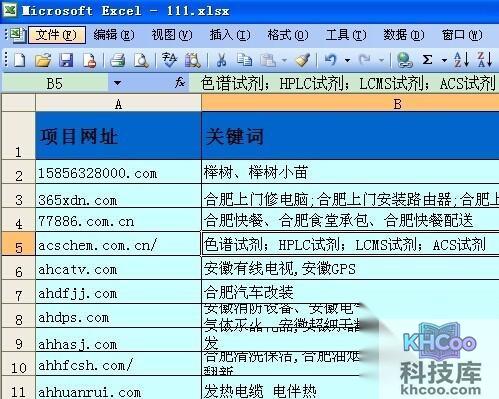Viewport: 499px width, 399px height.
Task: Open the 工具(T) menu
Action: [x=346, y=35]
